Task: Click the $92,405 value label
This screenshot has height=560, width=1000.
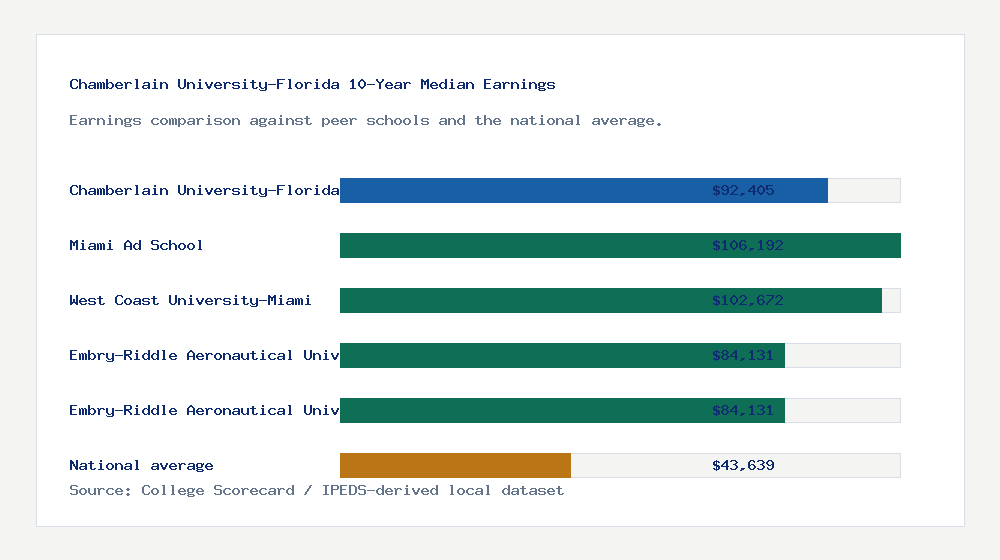Action: tap(743, 190)
